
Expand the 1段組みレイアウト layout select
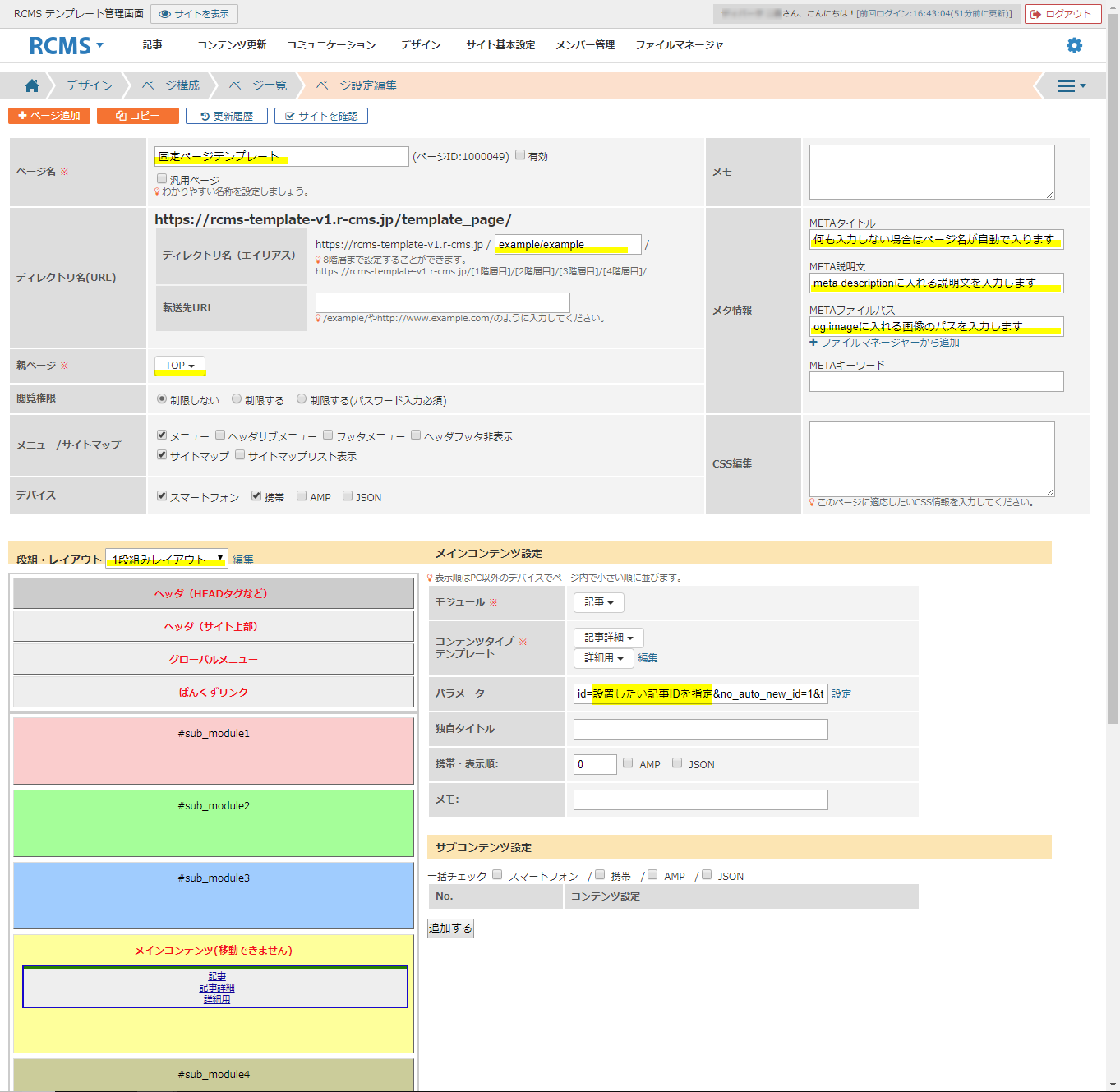[167, 560]
